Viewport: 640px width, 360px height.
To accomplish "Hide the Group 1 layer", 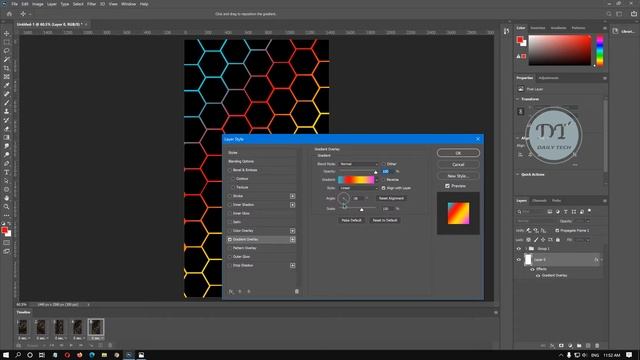I will point(519,249).
